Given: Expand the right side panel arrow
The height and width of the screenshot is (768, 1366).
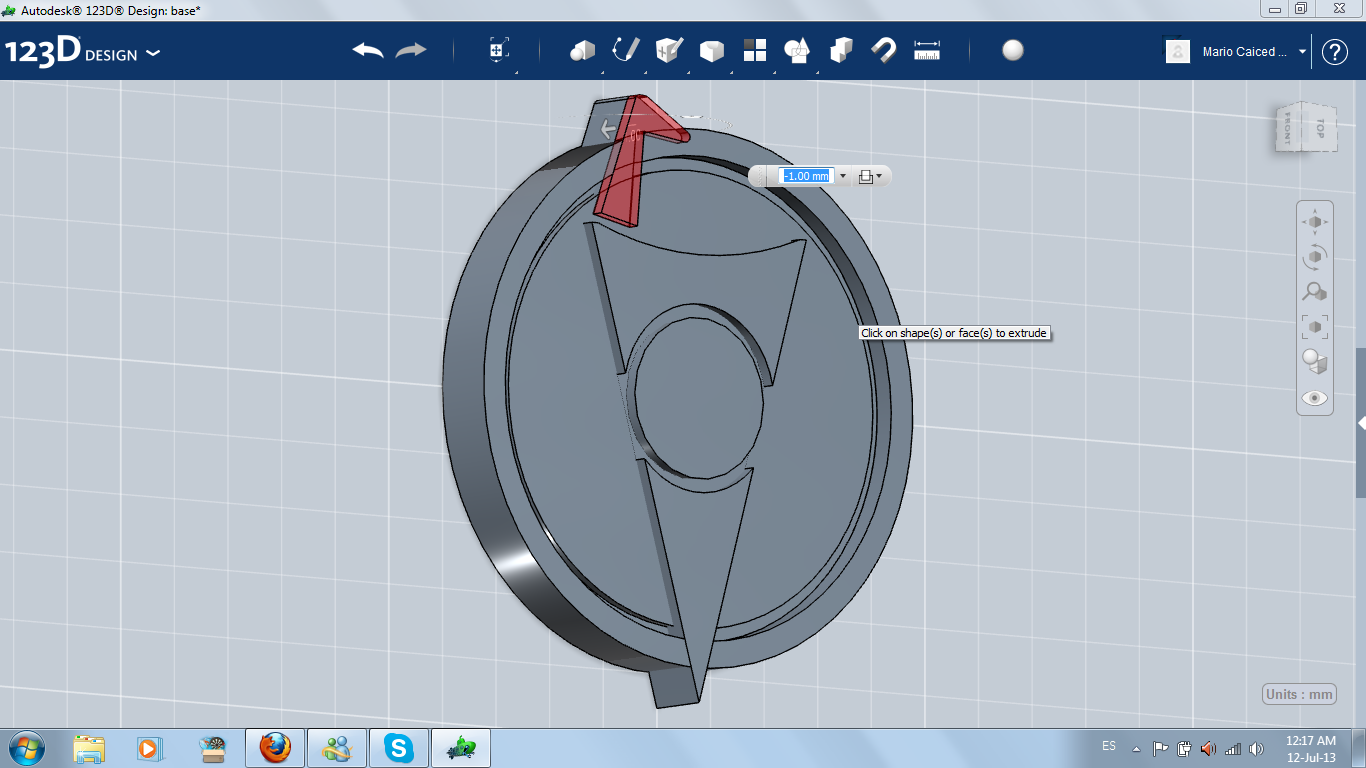Looking at the screenshot, I should [1361, 424].
